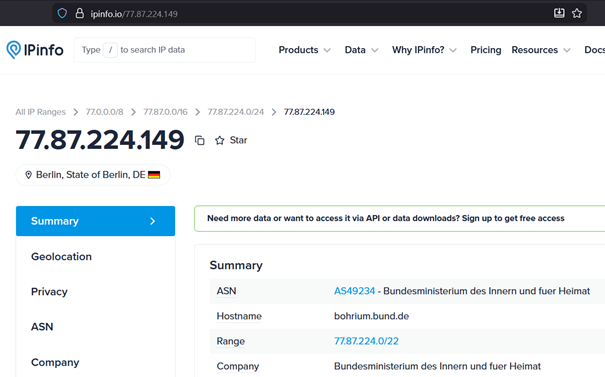Open the Pricing page
Viewport: 605px width, 377px height.
click(x=485, y=50)
